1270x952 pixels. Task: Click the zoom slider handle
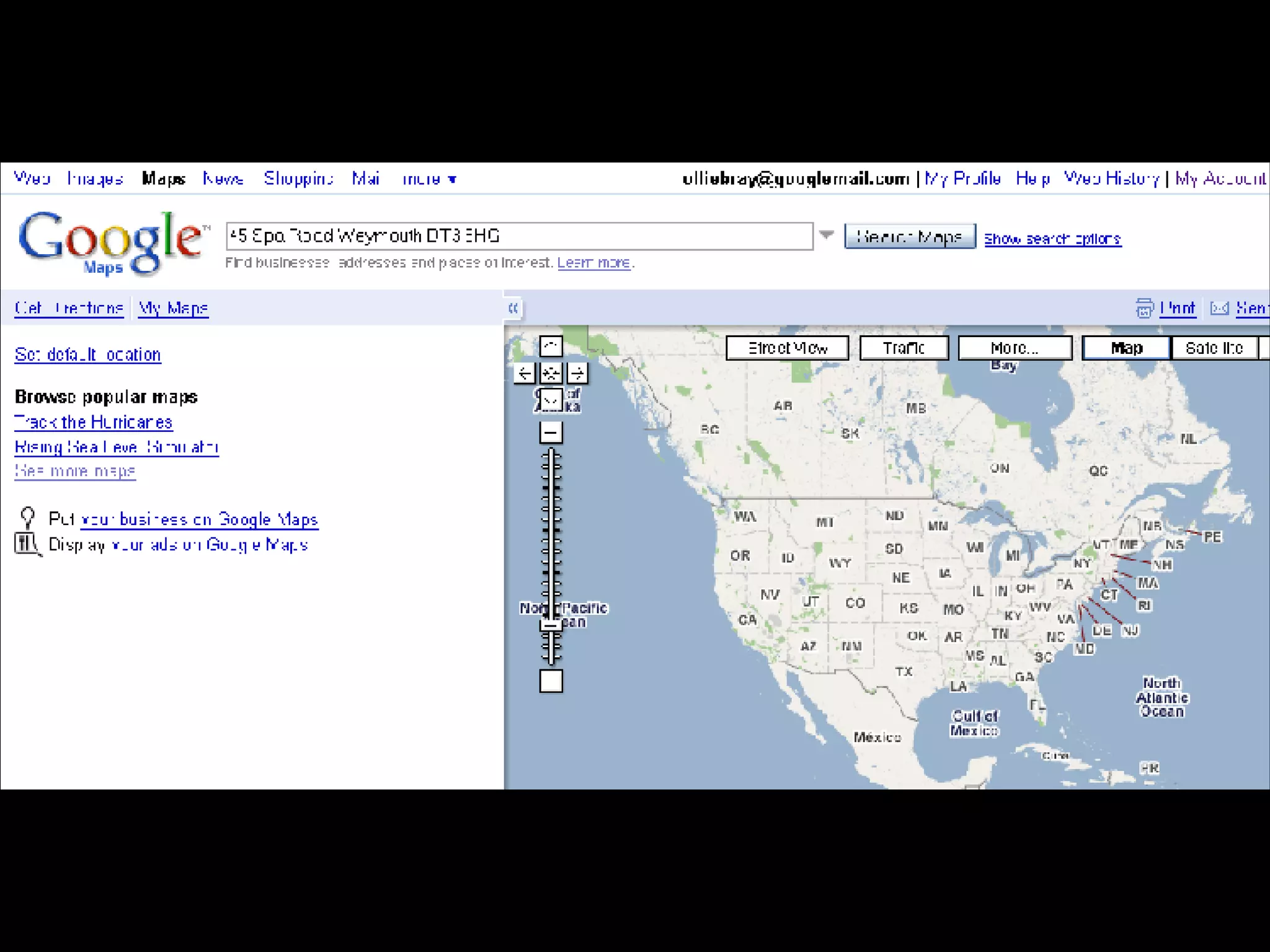pos(551,625)
